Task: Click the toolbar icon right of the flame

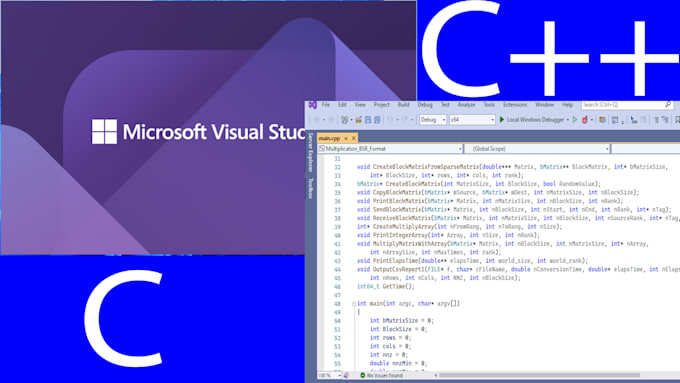Action: (x=602, y=120)
